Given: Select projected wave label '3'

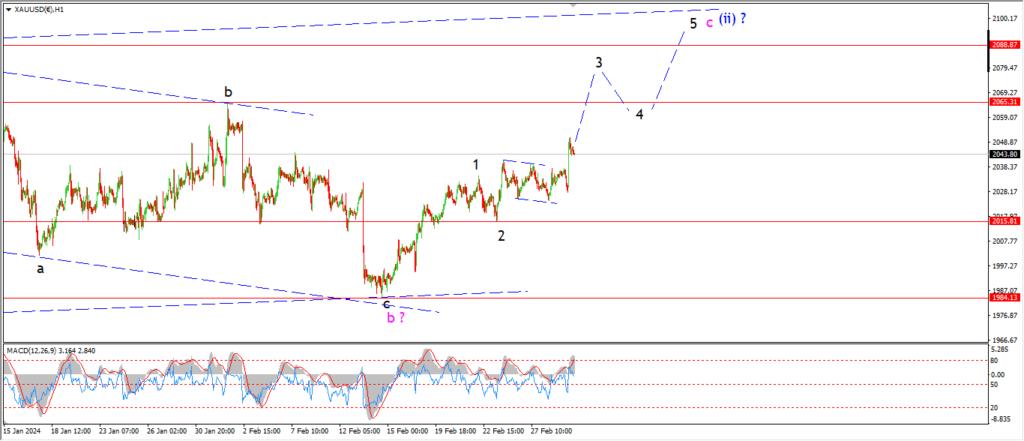Looking at the screenshot, I should click(598, 63).
